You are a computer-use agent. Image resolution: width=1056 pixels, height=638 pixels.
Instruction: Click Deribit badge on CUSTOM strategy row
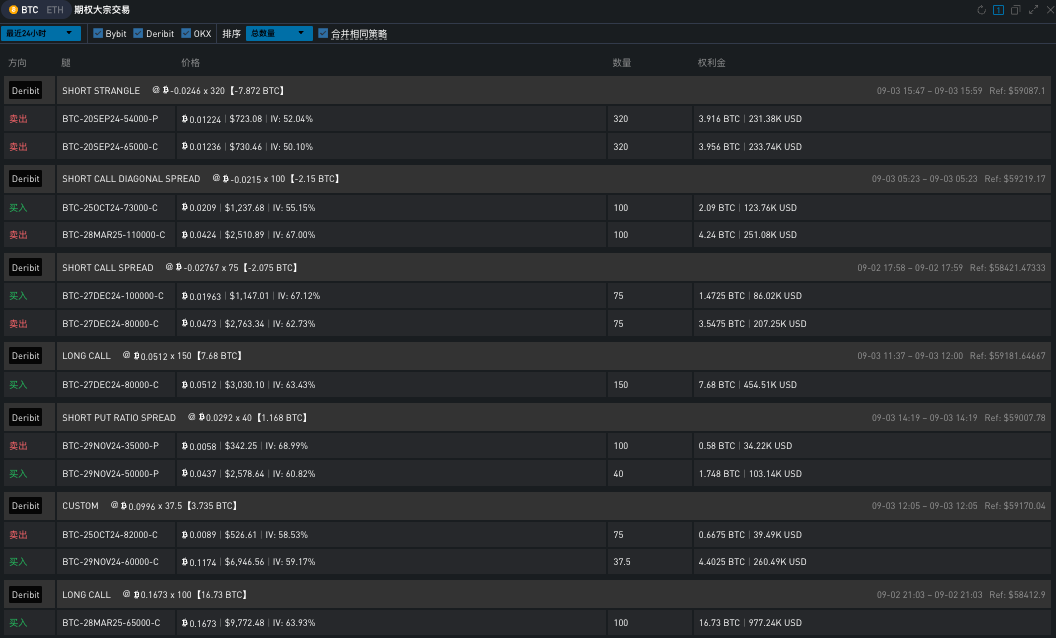tap(26, 506)
